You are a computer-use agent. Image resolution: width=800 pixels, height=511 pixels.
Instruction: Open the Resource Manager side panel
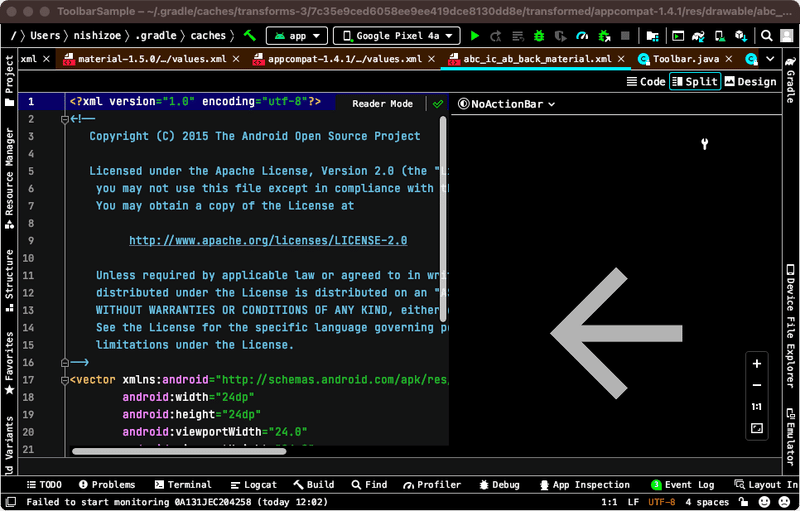tap(9, 178)
